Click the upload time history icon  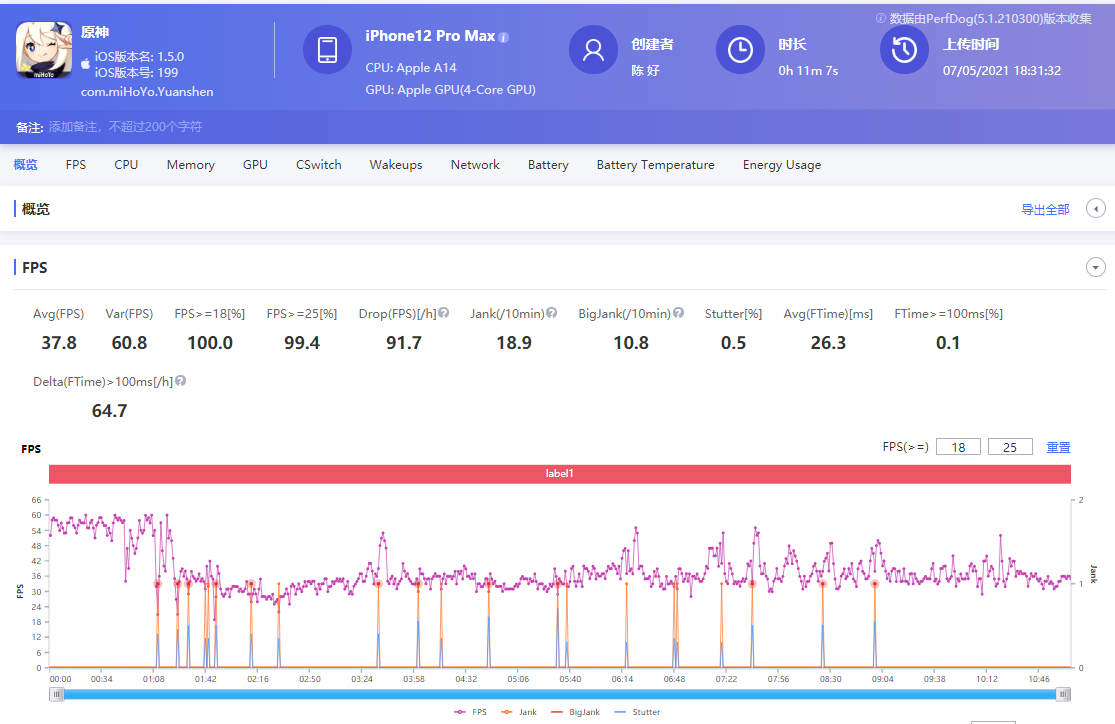coord(905,50)
